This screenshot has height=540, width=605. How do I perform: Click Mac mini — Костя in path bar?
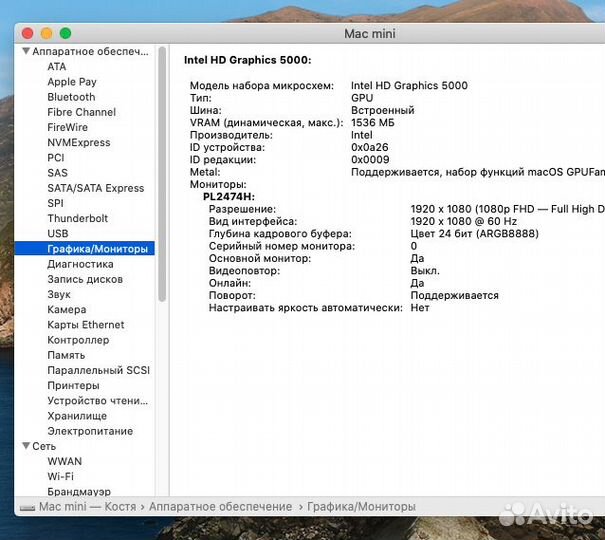(x=88, y=506)
